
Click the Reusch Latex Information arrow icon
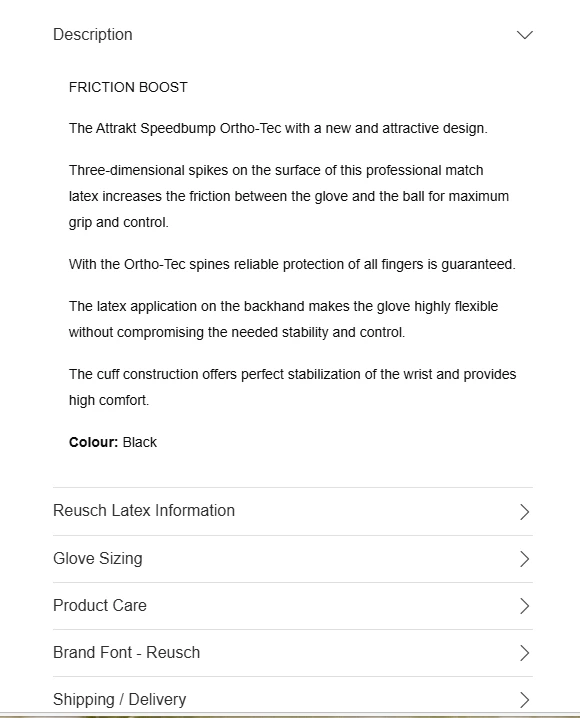[525, 511]
